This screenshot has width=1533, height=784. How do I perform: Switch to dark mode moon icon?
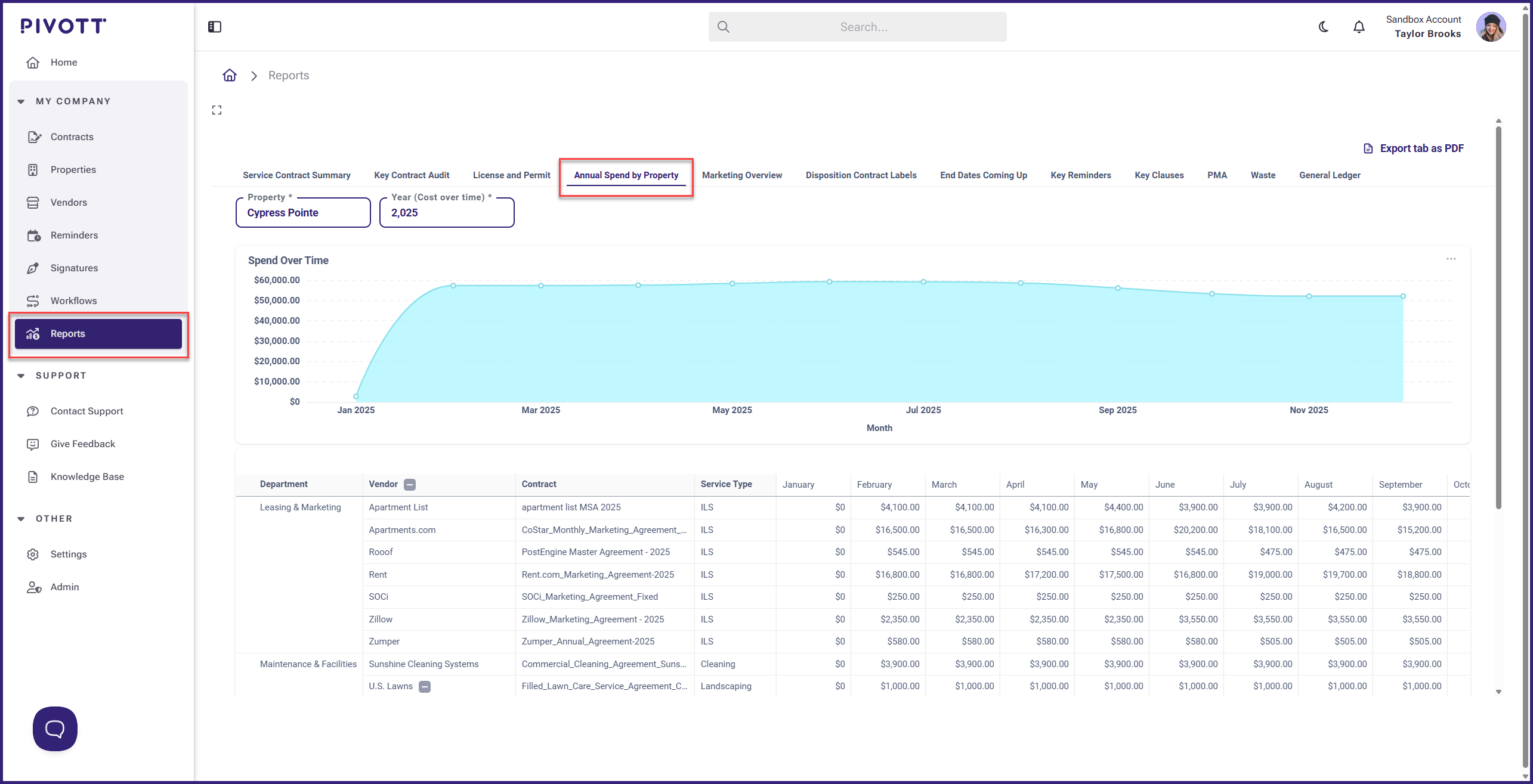point(1323,27)
